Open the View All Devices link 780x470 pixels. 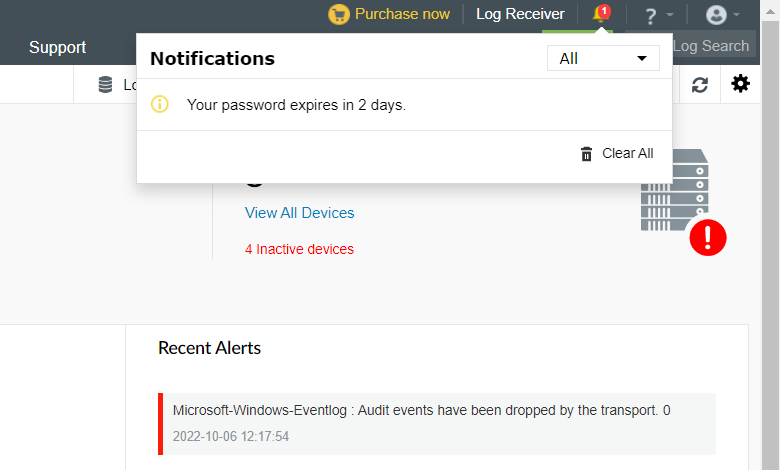click(x=299, y=213)
